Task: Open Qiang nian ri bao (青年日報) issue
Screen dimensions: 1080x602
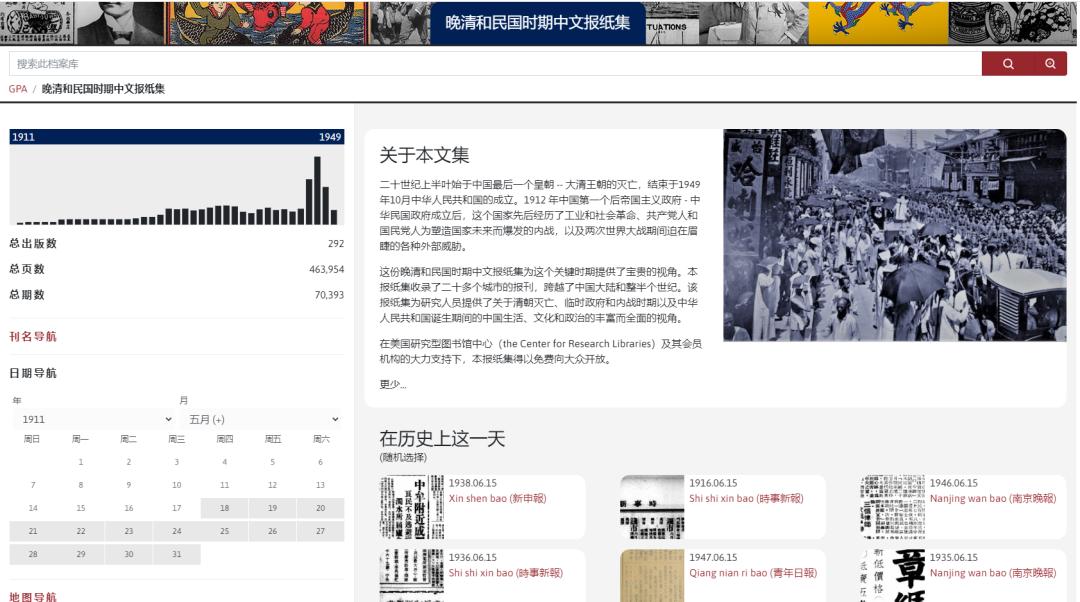Action: point(754,573)
